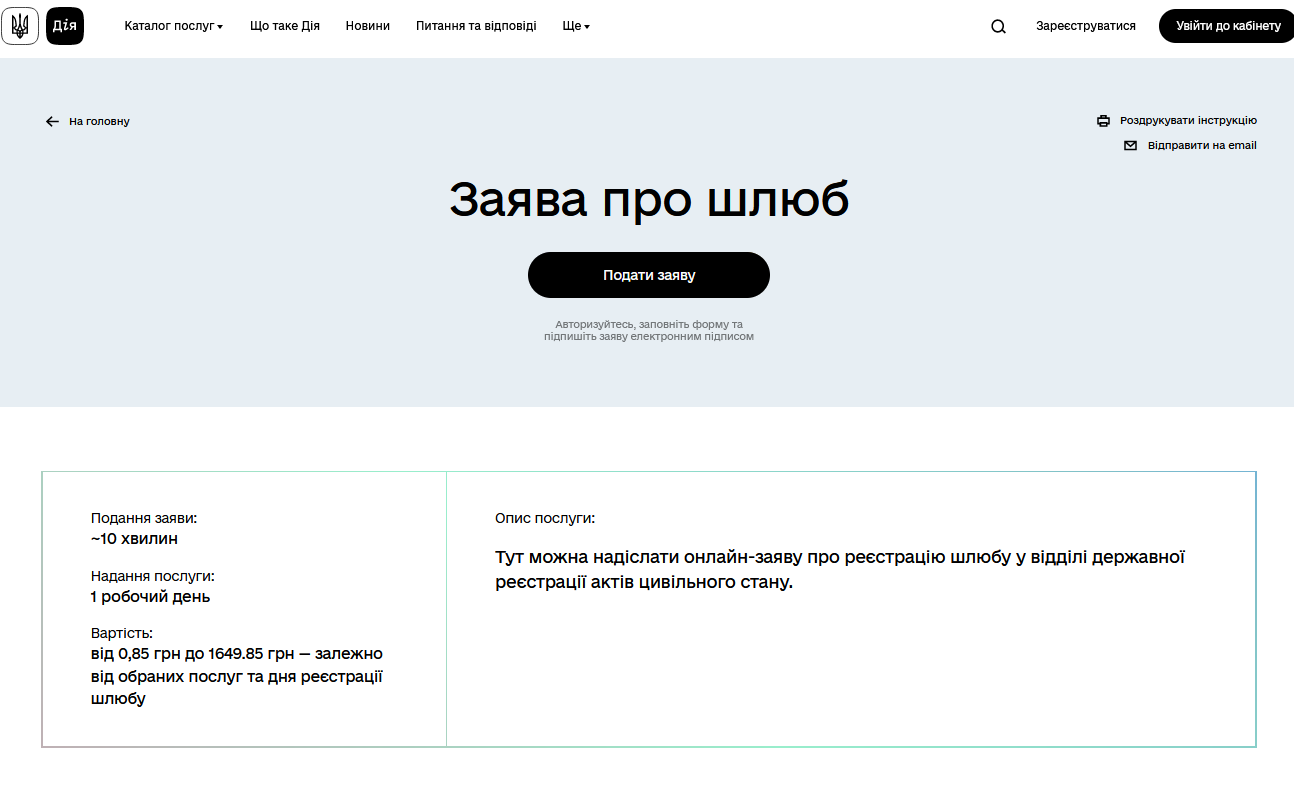This screenshot has height=794, width=1294.
Task: Expand the Каталог послуг dropdown
Action: 173,26
